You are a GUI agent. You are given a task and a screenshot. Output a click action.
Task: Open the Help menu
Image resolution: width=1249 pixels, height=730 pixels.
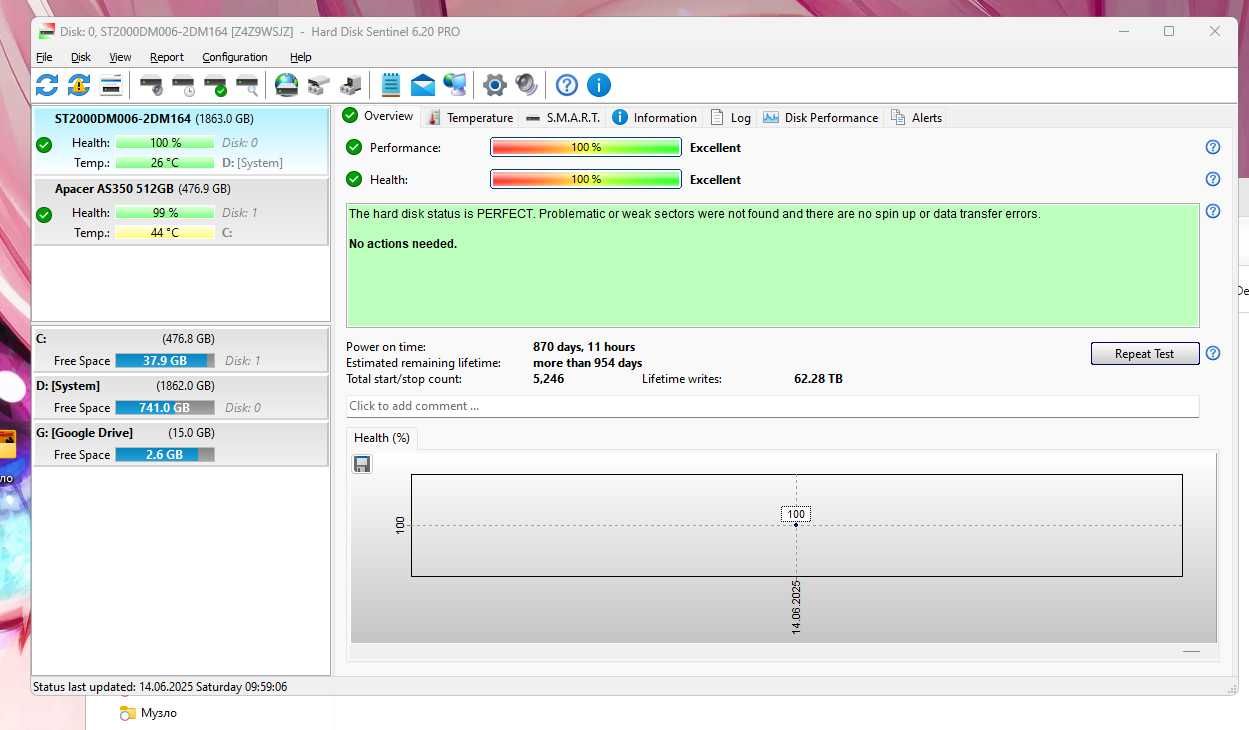point(301,57)
